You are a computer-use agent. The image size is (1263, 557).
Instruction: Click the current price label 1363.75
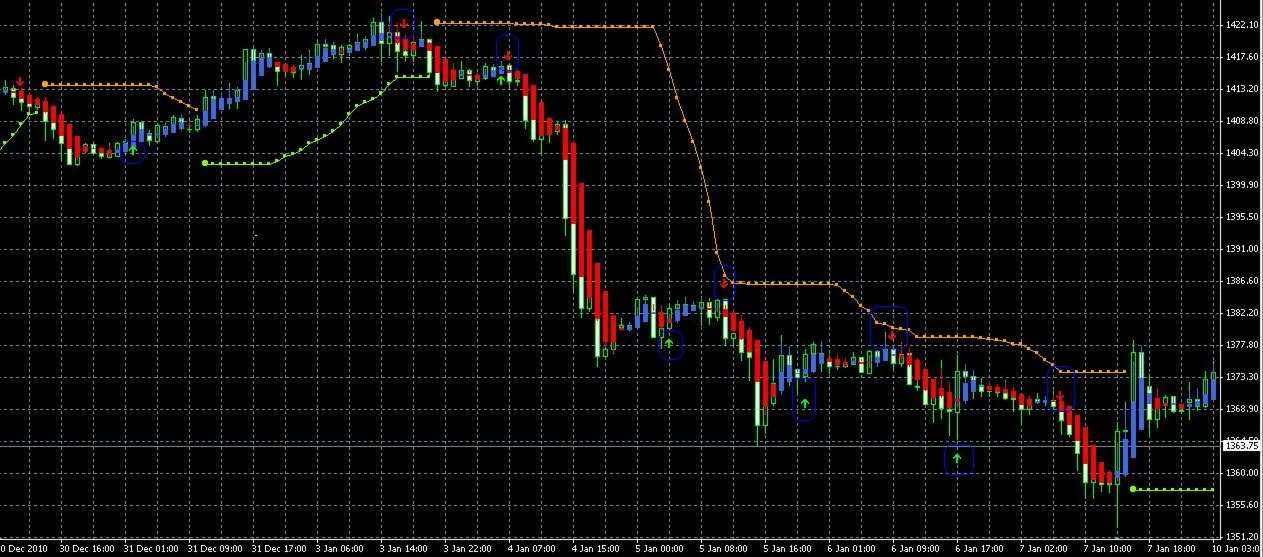(1241, 447)
